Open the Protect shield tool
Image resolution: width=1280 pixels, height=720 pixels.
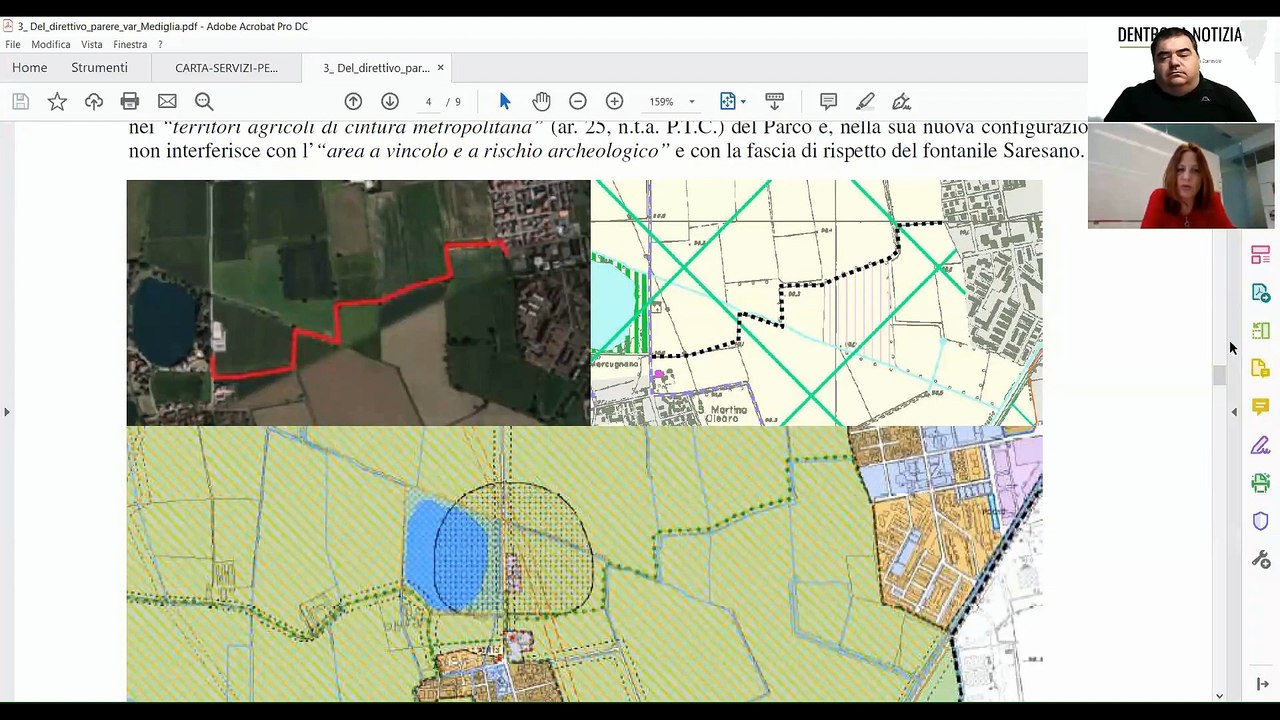tap(1260, 521)
